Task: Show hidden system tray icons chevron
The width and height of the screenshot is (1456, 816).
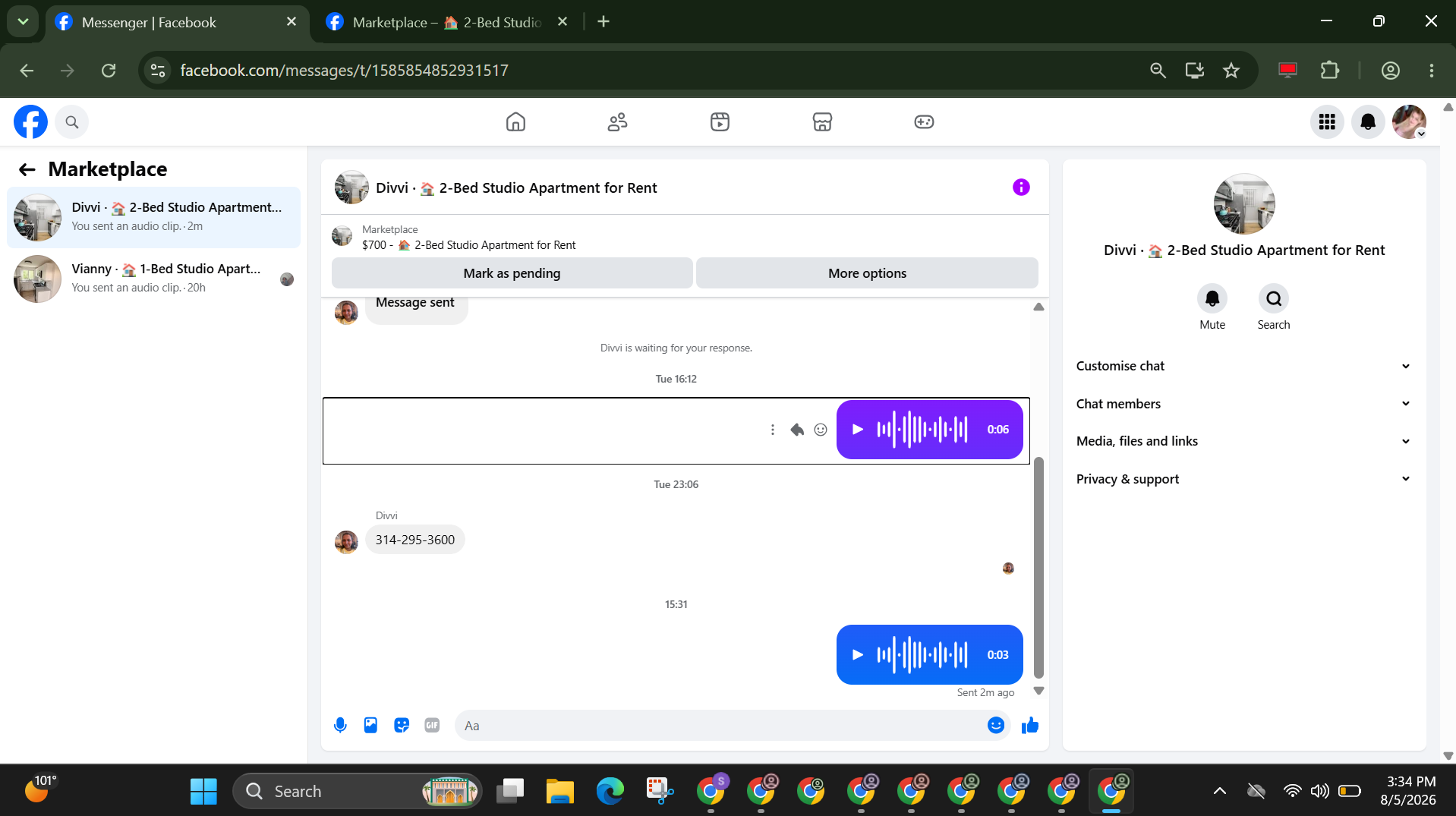Action: pos(1220,791)
